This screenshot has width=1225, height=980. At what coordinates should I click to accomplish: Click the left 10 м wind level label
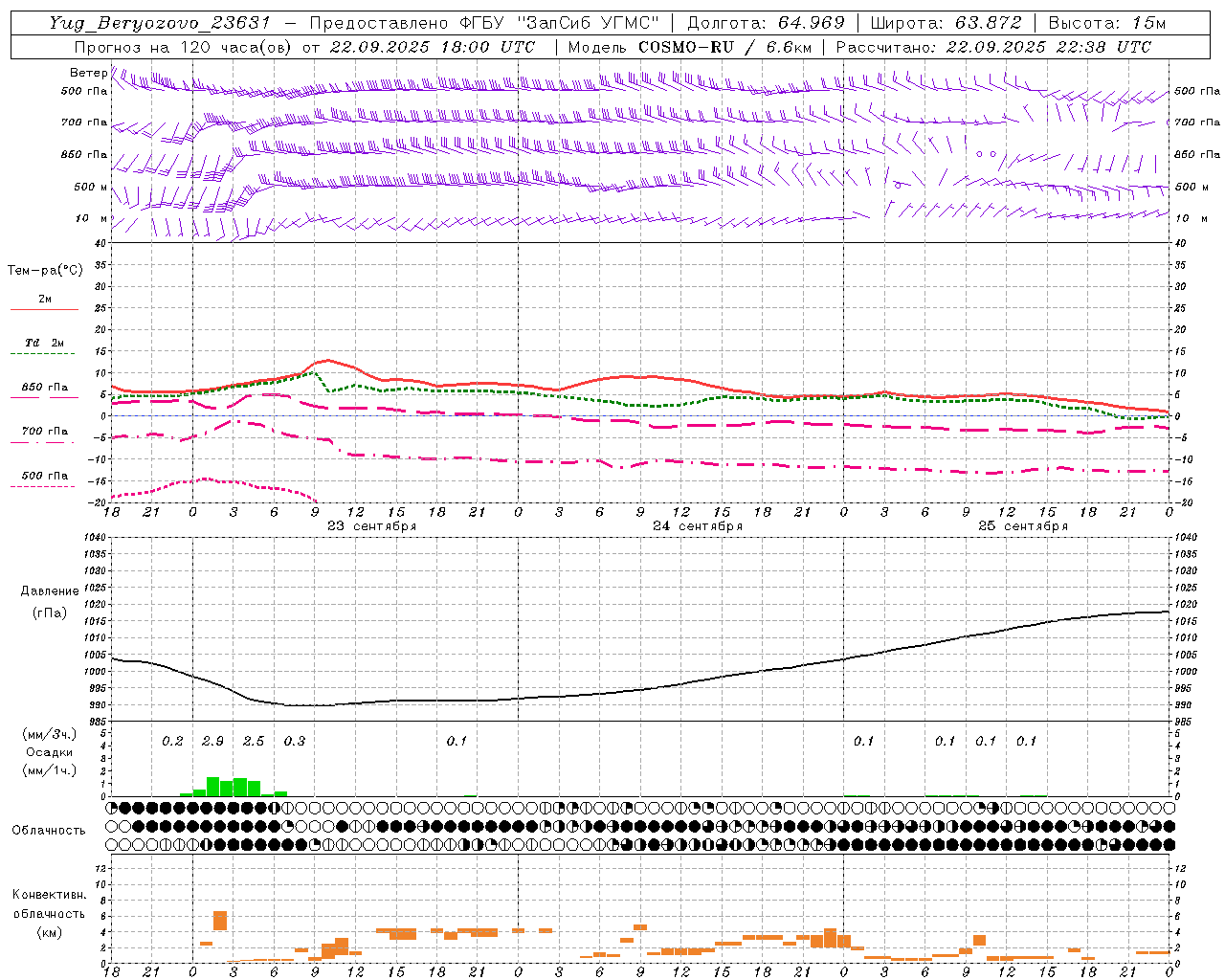[x=92, y=218]
